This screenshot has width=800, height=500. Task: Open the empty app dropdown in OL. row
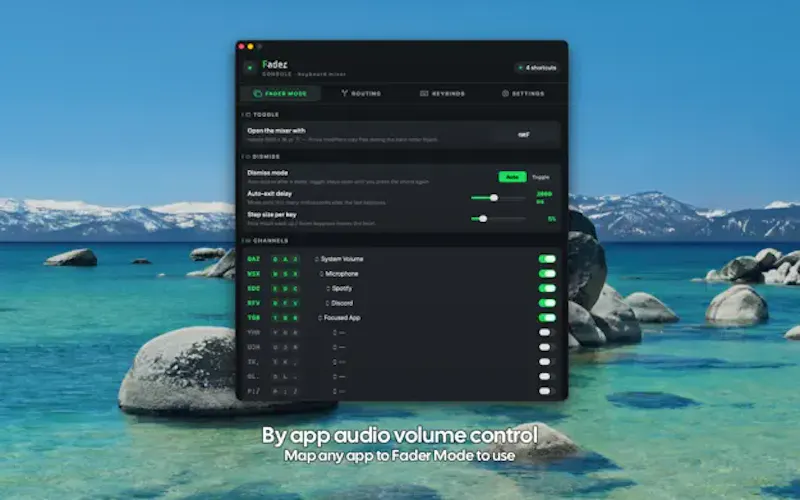pos(339,377)
